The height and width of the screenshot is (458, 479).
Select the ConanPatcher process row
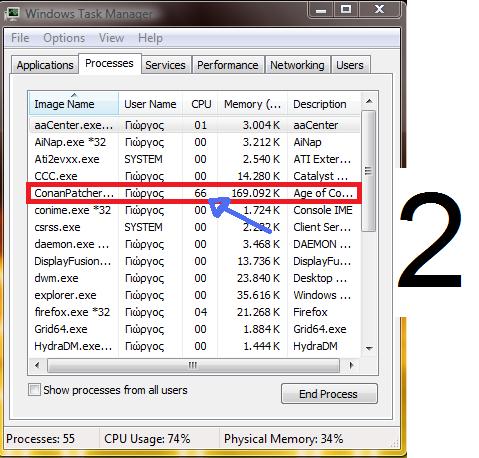point(193,193)
